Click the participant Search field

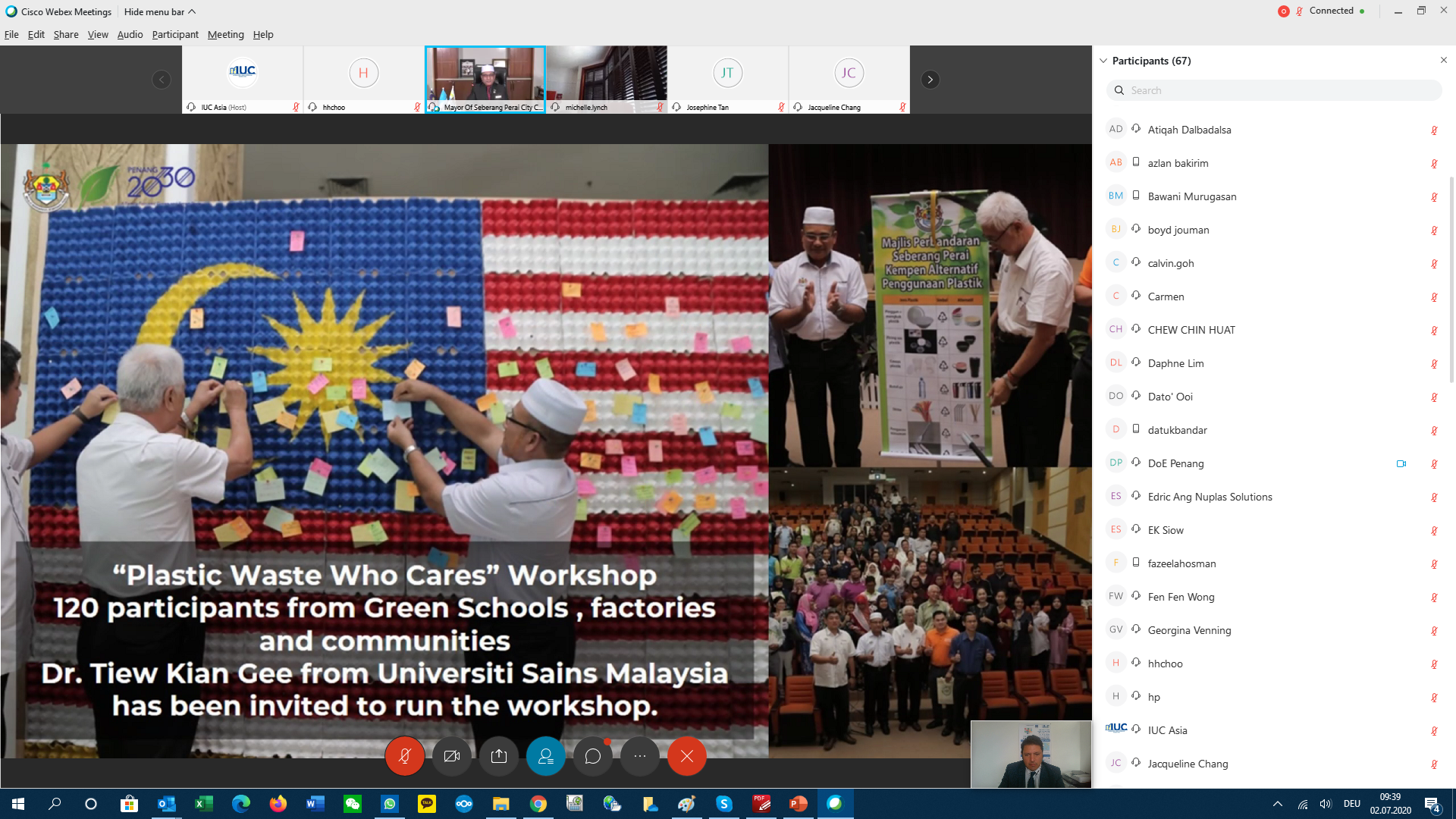point(1274,90)
